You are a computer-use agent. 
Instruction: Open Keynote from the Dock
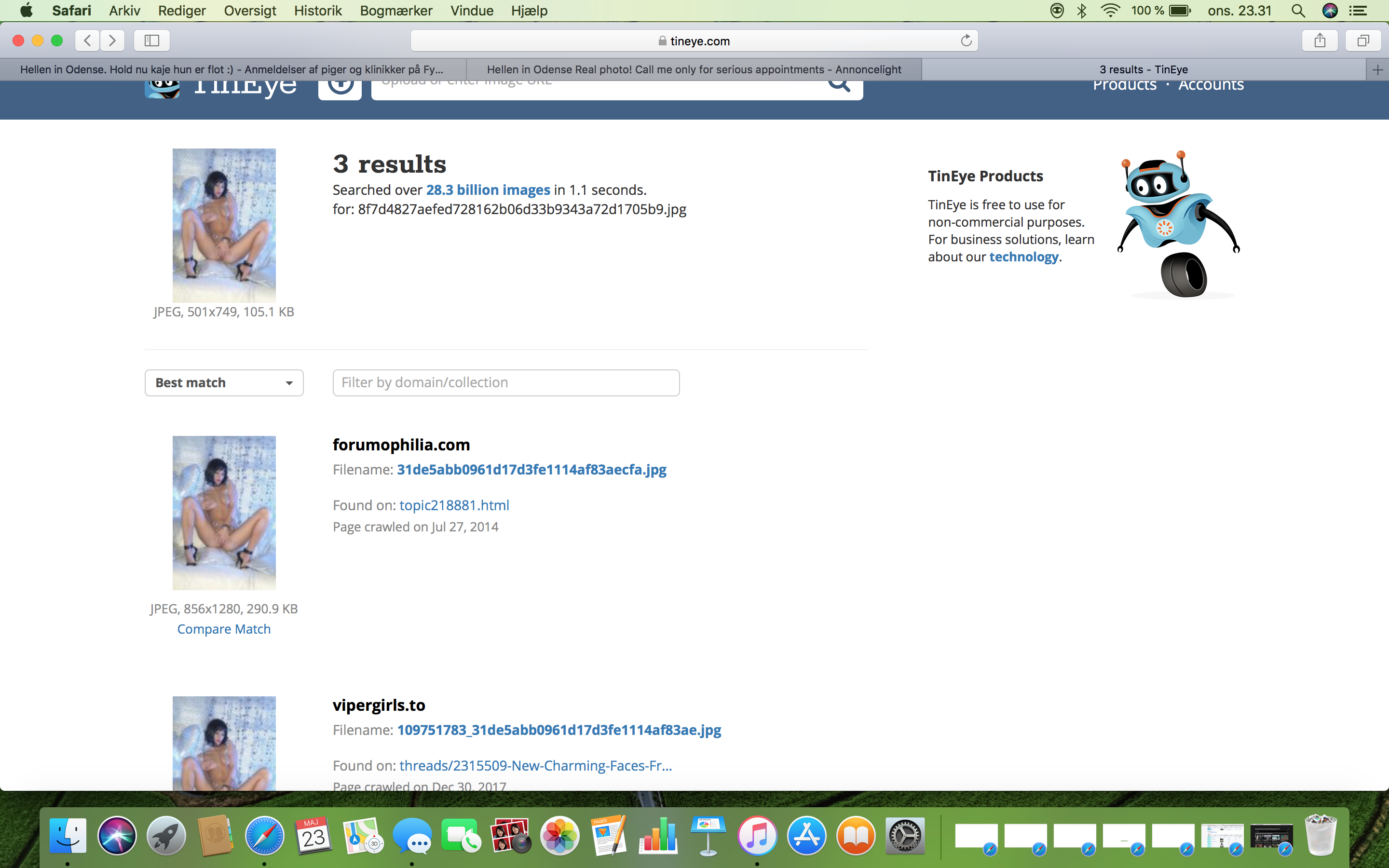tap(708, 836)
